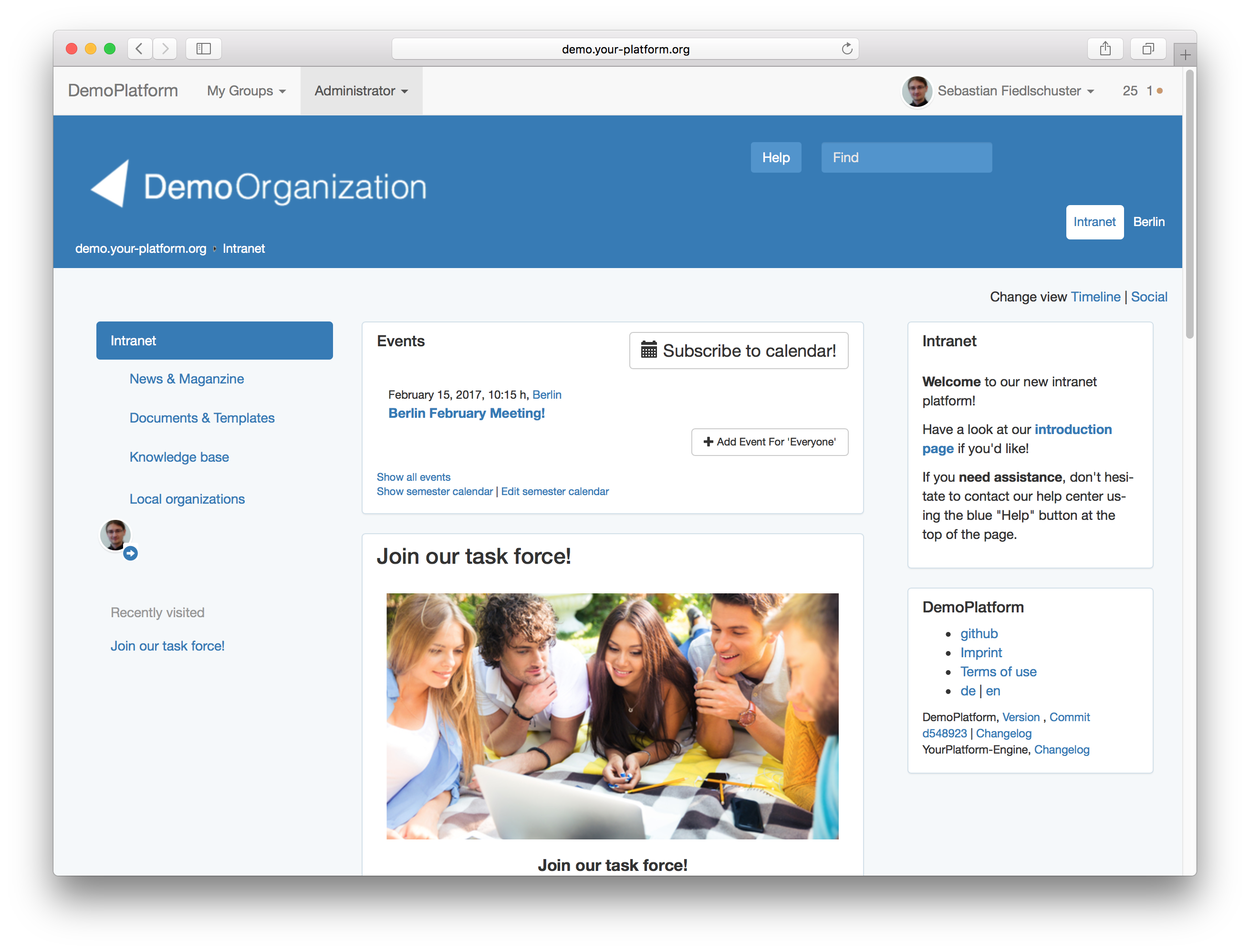
Task: Reload the page with refresh icon
Action: [847, 49]
